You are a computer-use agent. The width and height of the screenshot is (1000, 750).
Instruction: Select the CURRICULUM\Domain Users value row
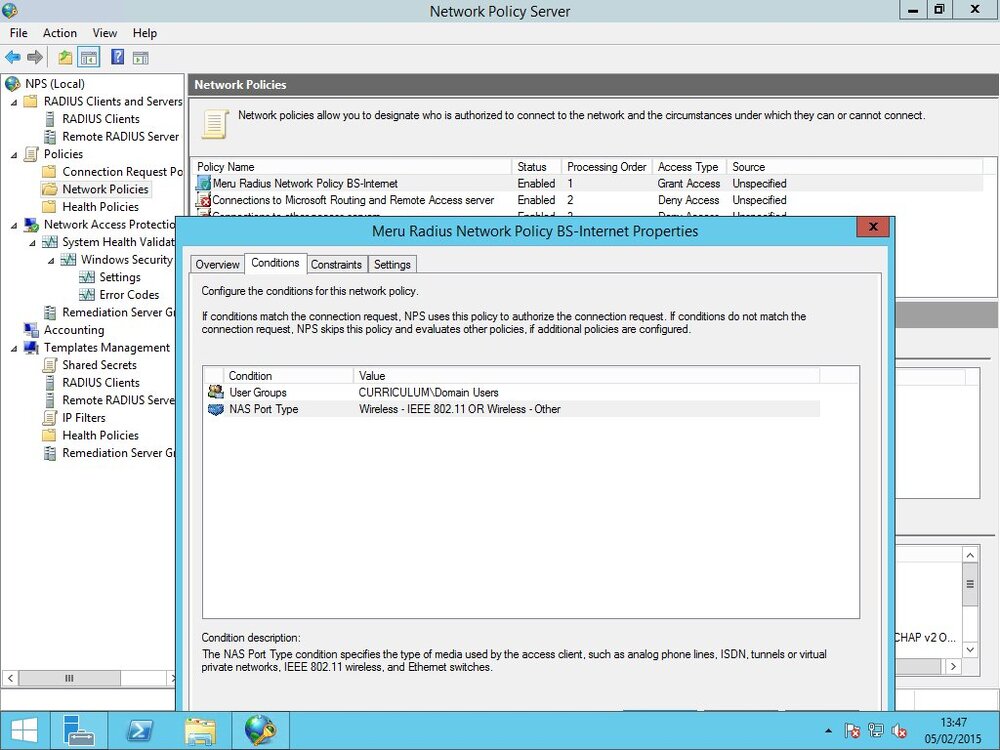pyautogui.click(x=429, y=392)
